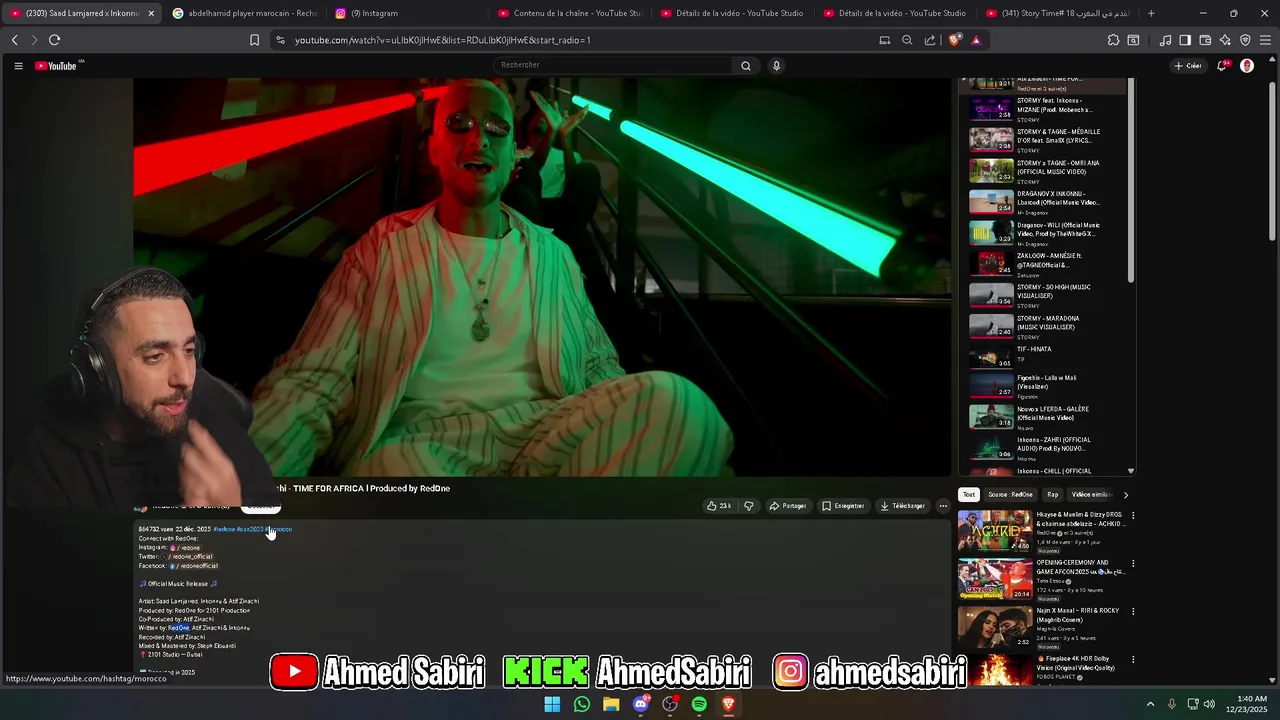Click the share page icon in address bar
Image resolution: width=1280 pixels, height=720 pixels.
930,40
